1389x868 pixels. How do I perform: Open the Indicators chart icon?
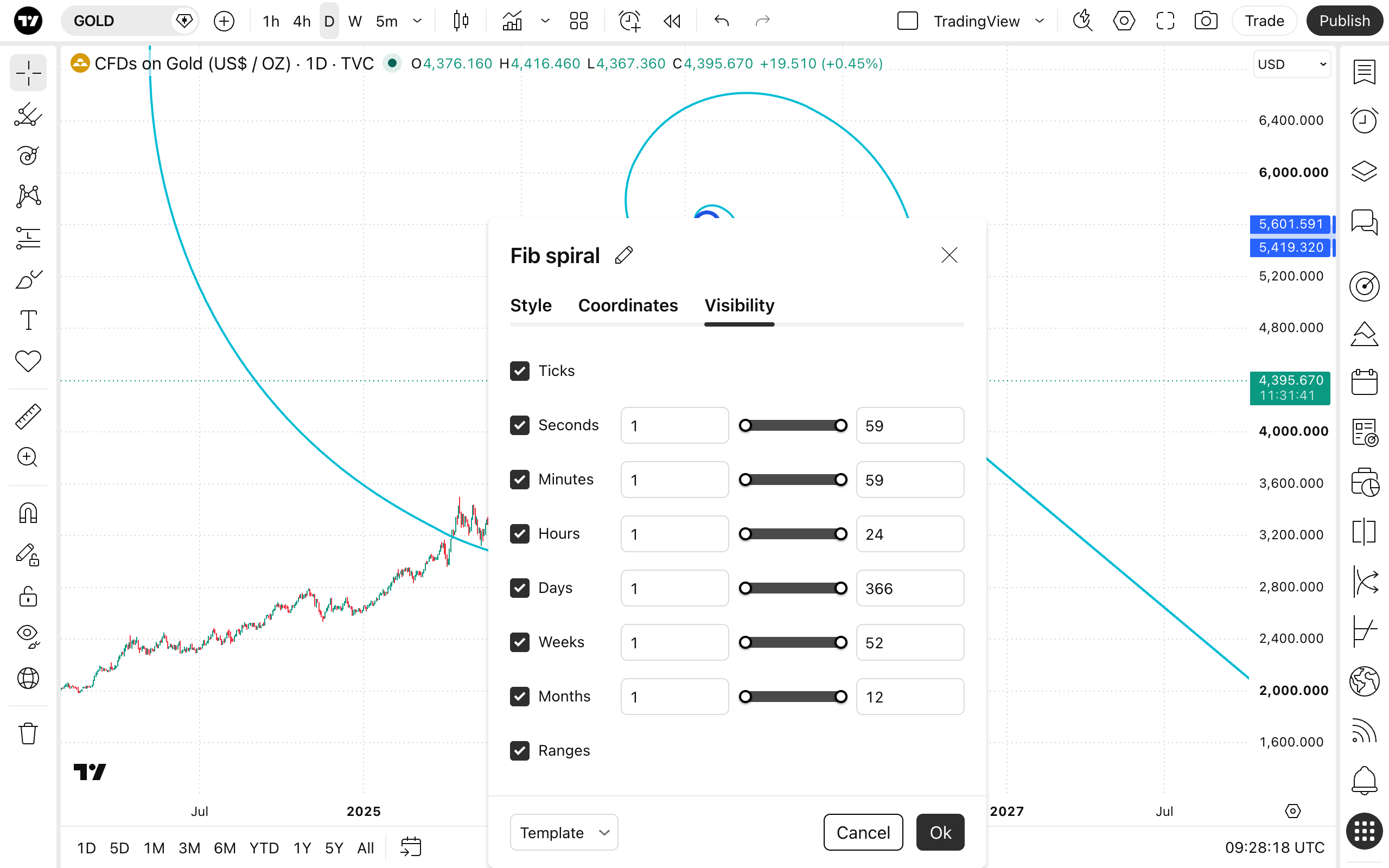tap(512, 21)
